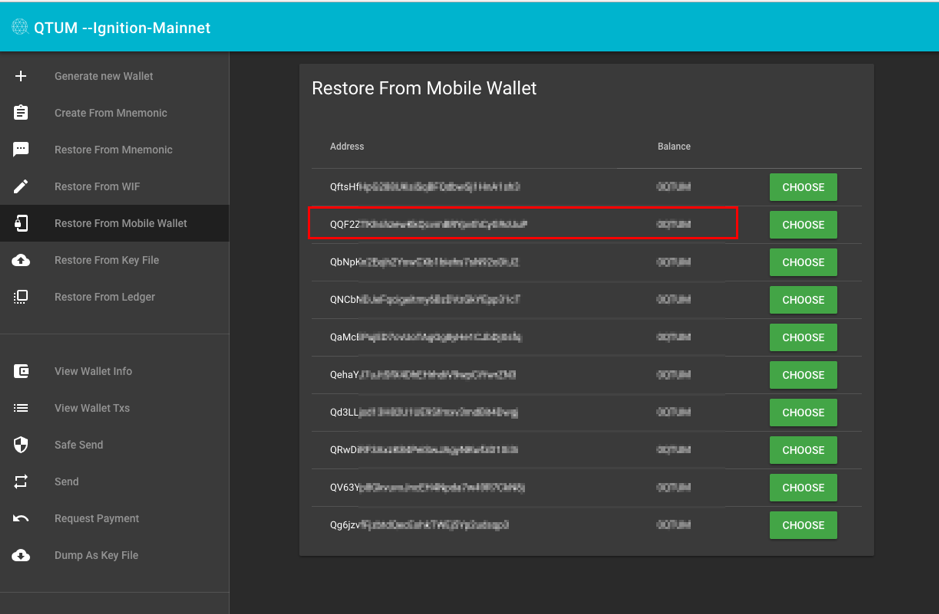Click the phone icon for Restore From Mobile Wallet

click(x=21, y=223)
